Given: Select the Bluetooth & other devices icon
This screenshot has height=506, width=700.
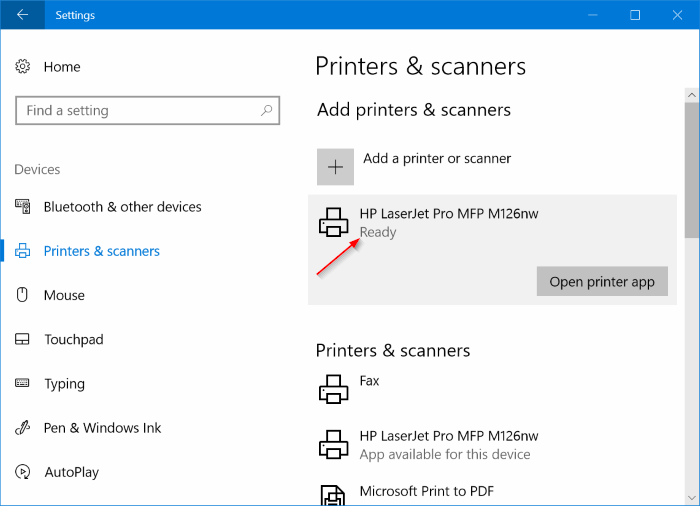Looking at the screenshot, I should (x=23, y=207).
